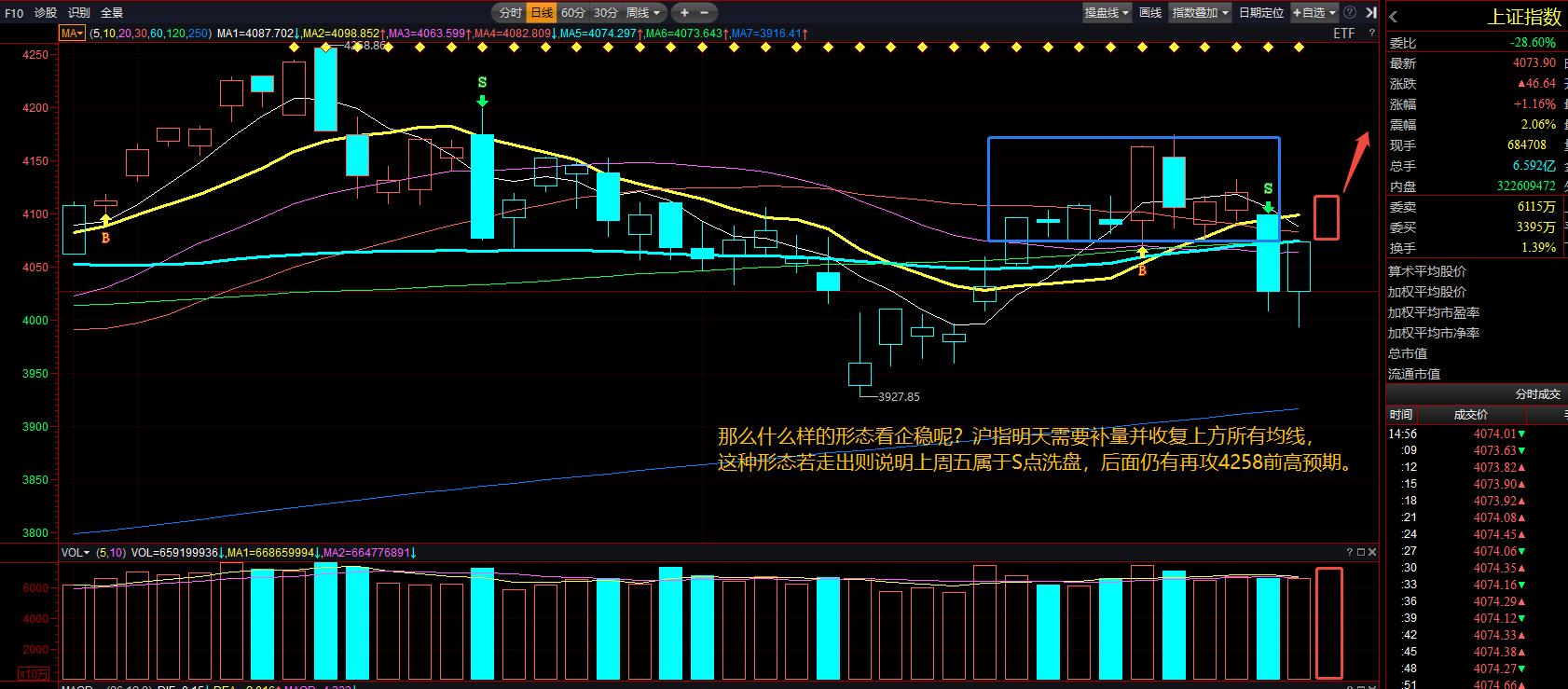Switch to 60分 minute period
The height and width of the screenshot is (689, 1568).
click(x=573, y=13)
